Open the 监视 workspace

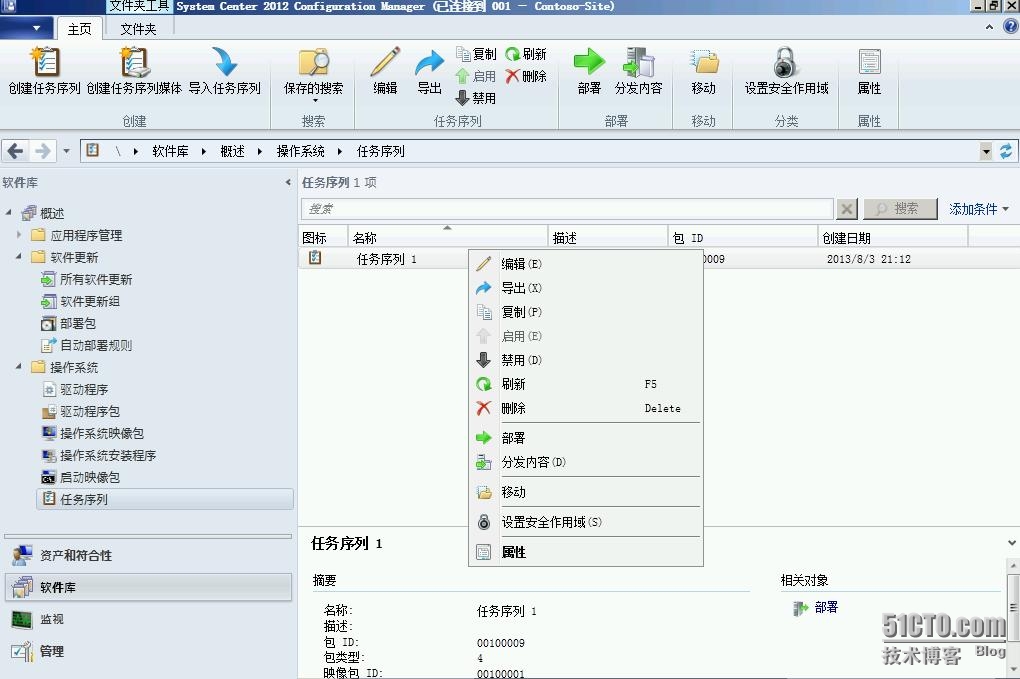pyautogui.click(x=148, y=619)
